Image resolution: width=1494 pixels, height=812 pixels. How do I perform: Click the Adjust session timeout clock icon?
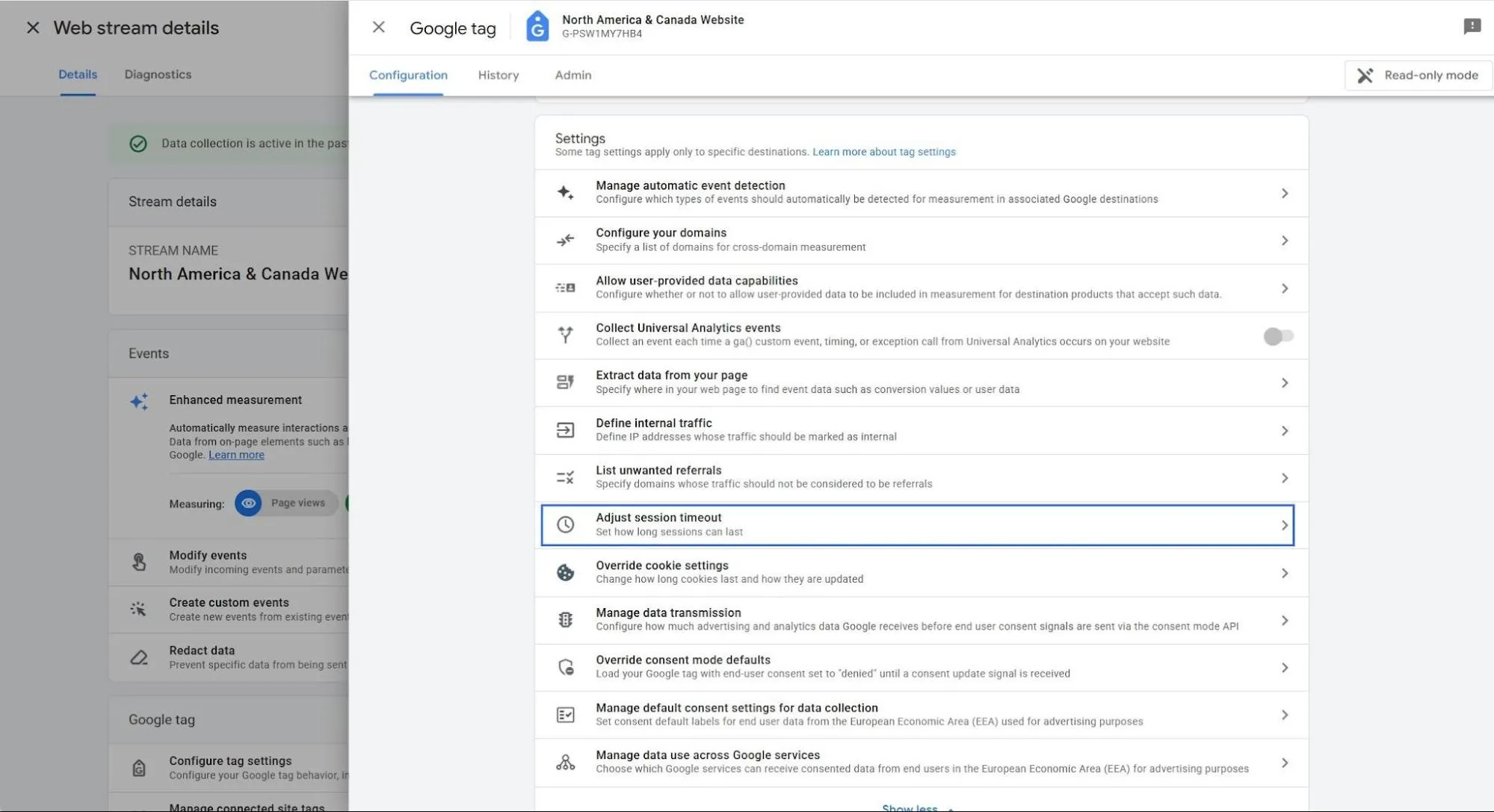click(566, 525)
